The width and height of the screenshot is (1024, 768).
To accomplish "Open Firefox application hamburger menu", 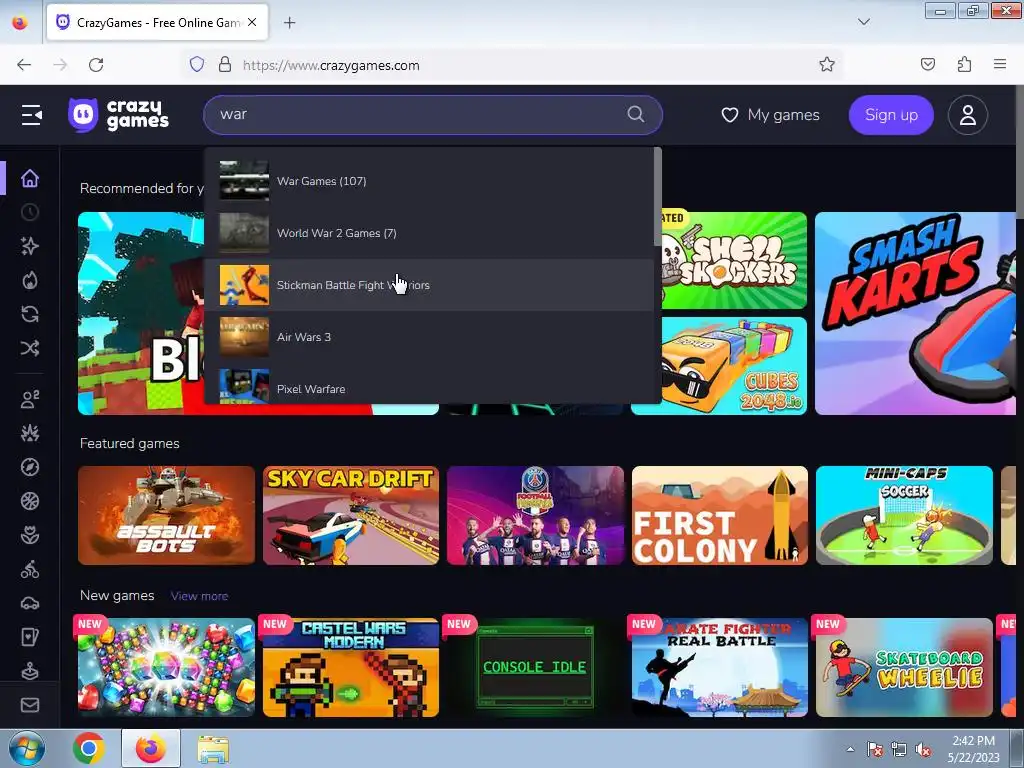I will point(1000,64).
